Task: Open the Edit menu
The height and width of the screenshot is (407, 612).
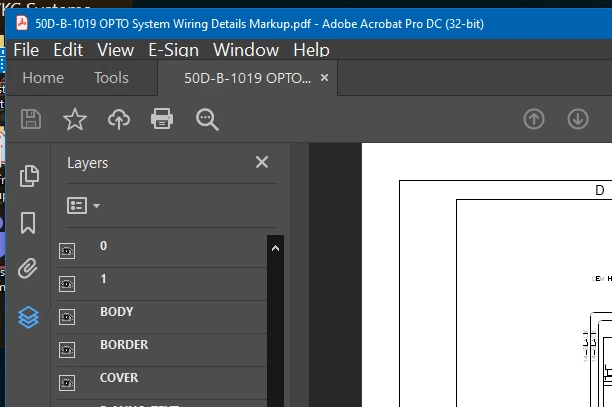Action: point(68,50)
